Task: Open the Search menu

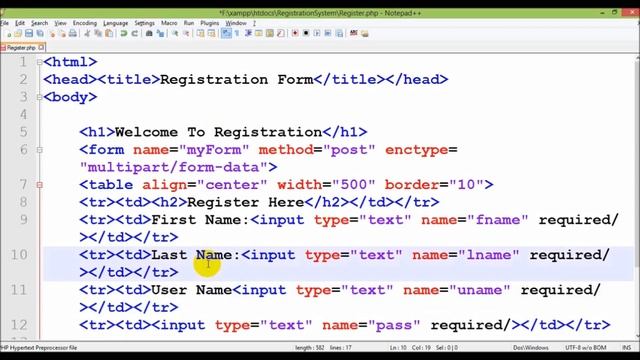Action: [x=40, y=23]
